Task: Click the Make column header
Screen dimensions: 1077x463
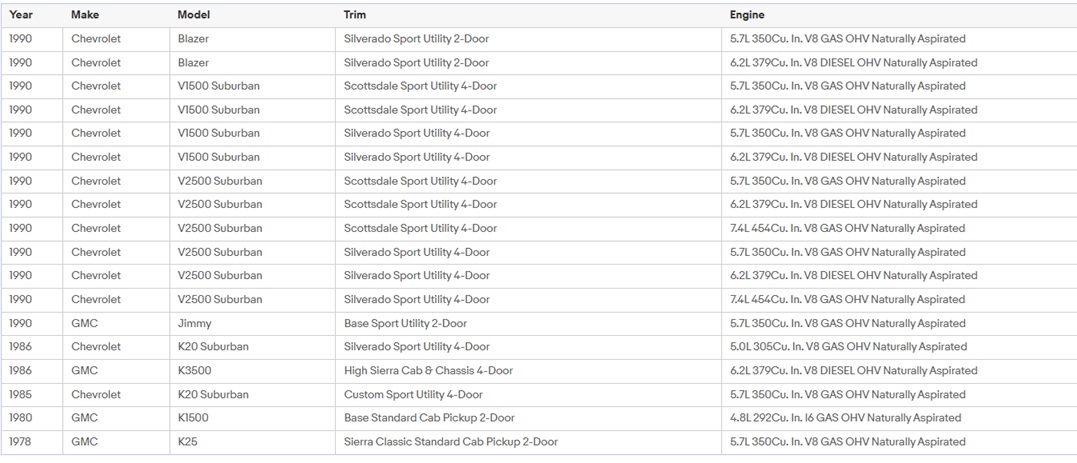Action: 85,15
